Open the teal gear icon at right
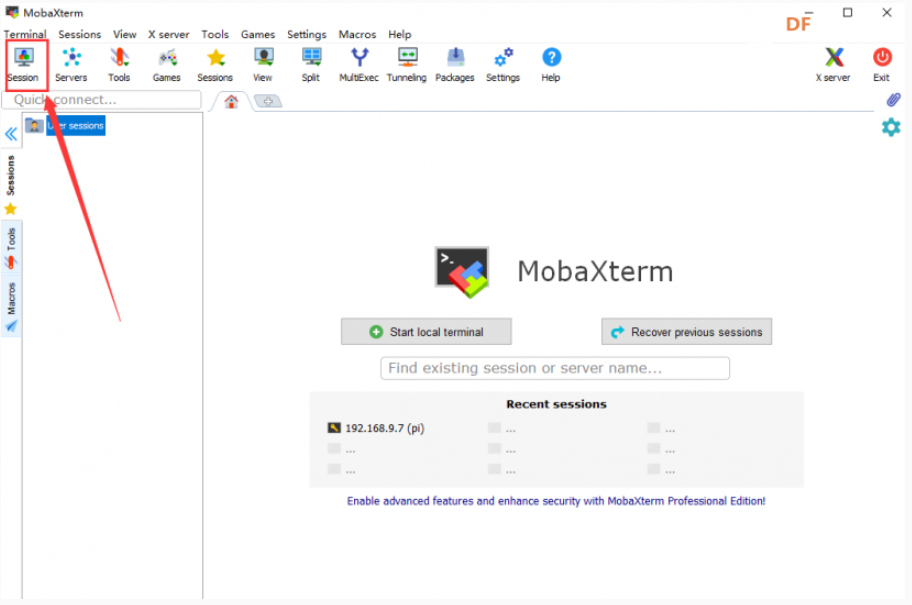The height and width of the screenshot is (605, 912). 891,127
